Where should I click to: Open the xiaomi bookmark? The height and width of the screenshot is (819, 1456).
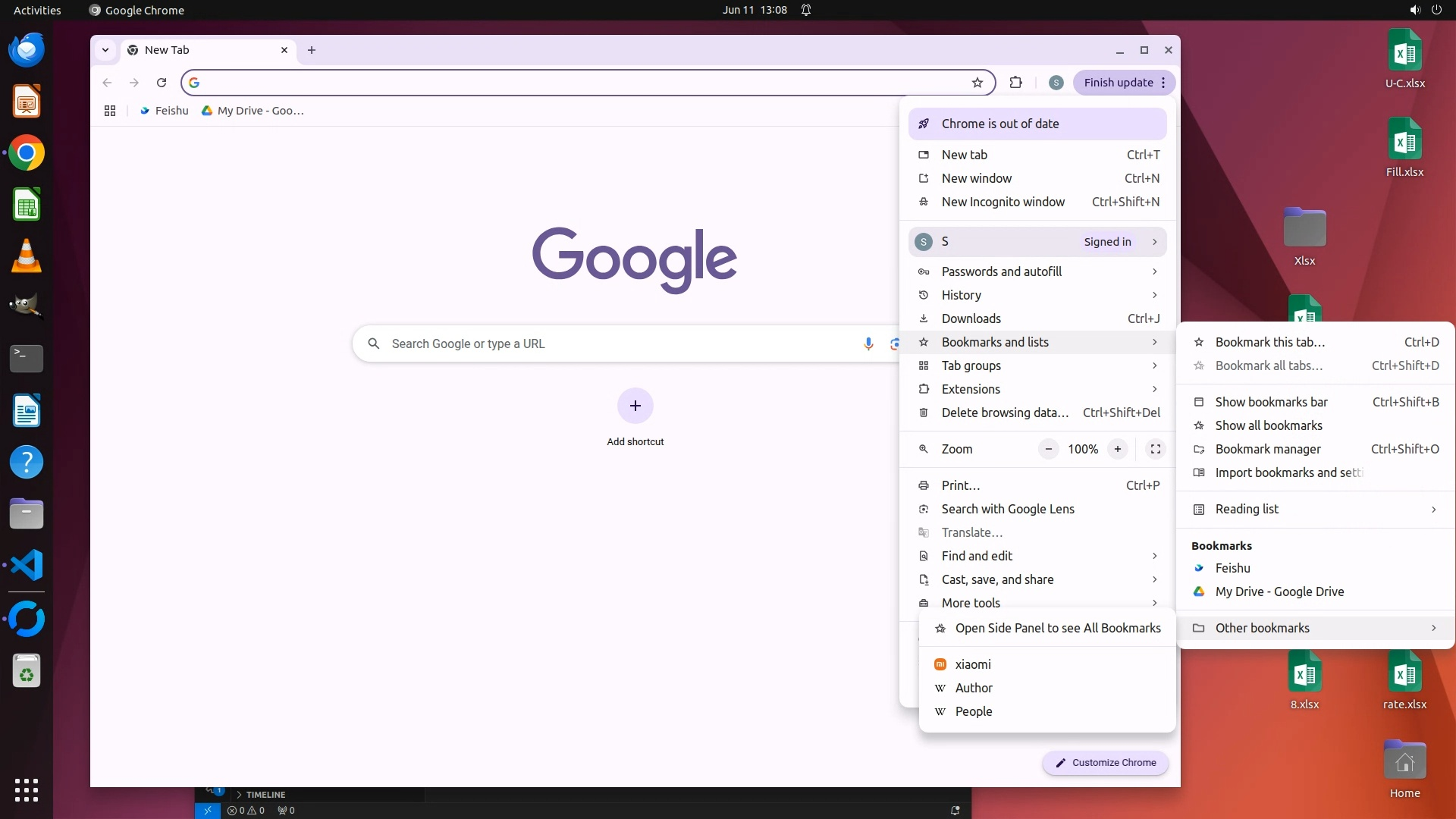pos(973,664)
